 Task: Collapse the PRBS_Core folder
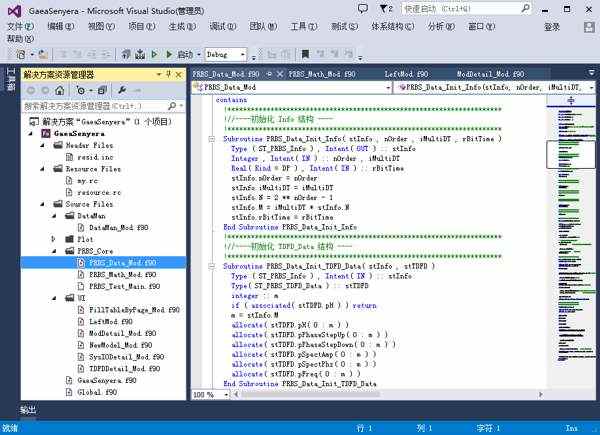(54, 251)
